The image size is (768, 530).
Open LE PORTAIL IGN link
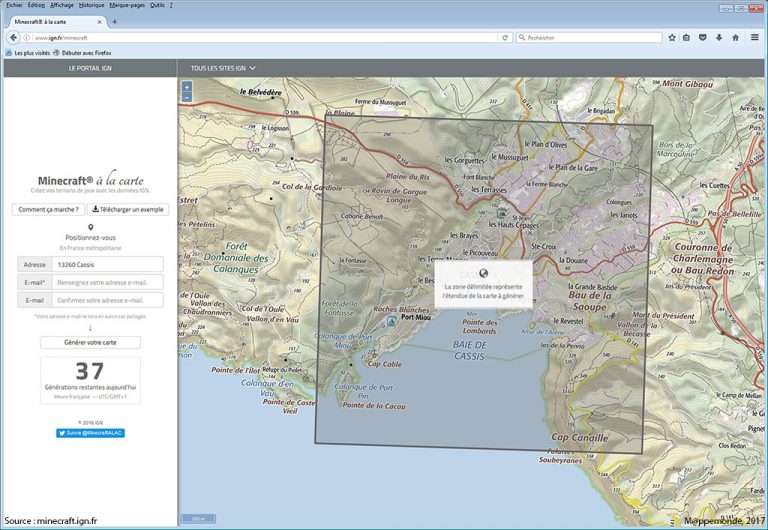coord(89,68)
